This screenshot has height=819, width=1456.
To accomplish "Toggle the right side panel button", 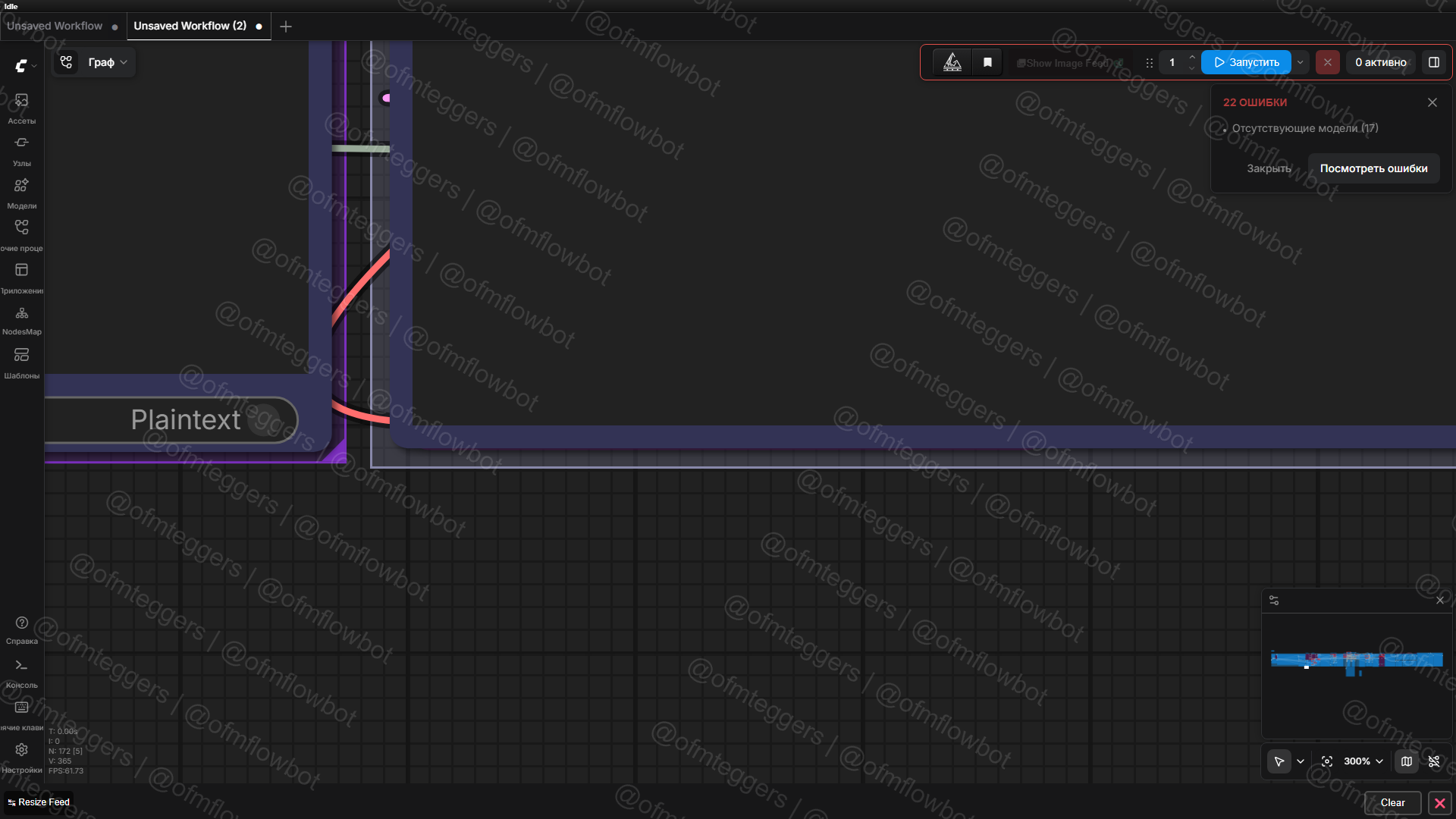I will coord(1434,62).
